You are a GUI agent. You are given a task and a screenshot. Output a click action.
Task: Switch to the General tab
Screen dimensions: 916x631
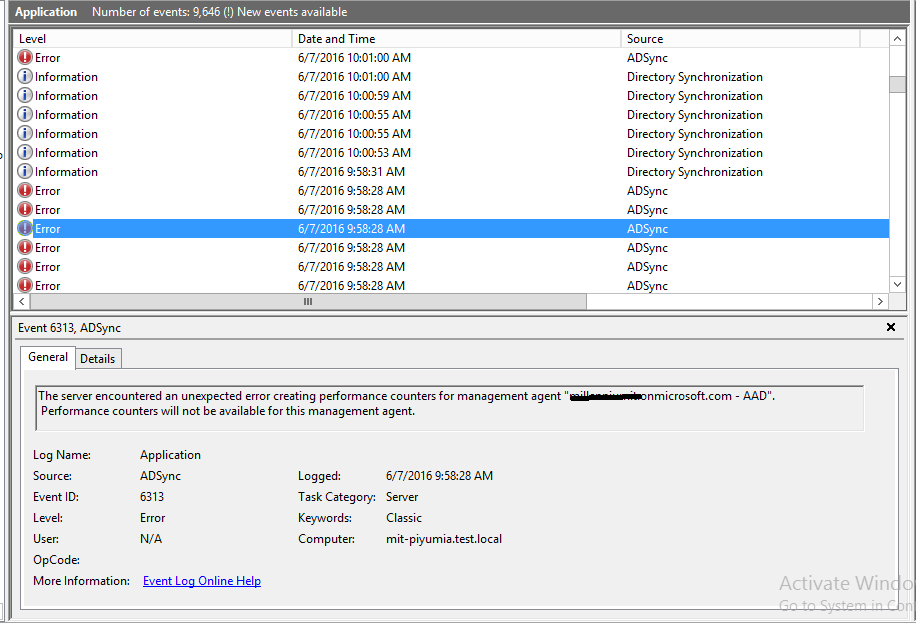(x=48, y=357)
